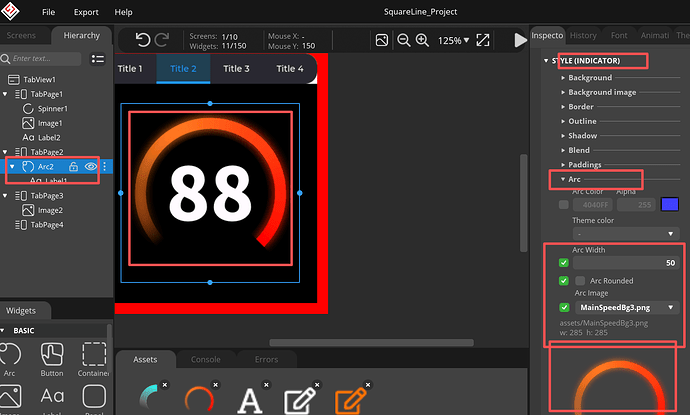The image size is (690, 415).
Task: Enable the Arc Rounded checkbox
Action: [x=580, y=281]
